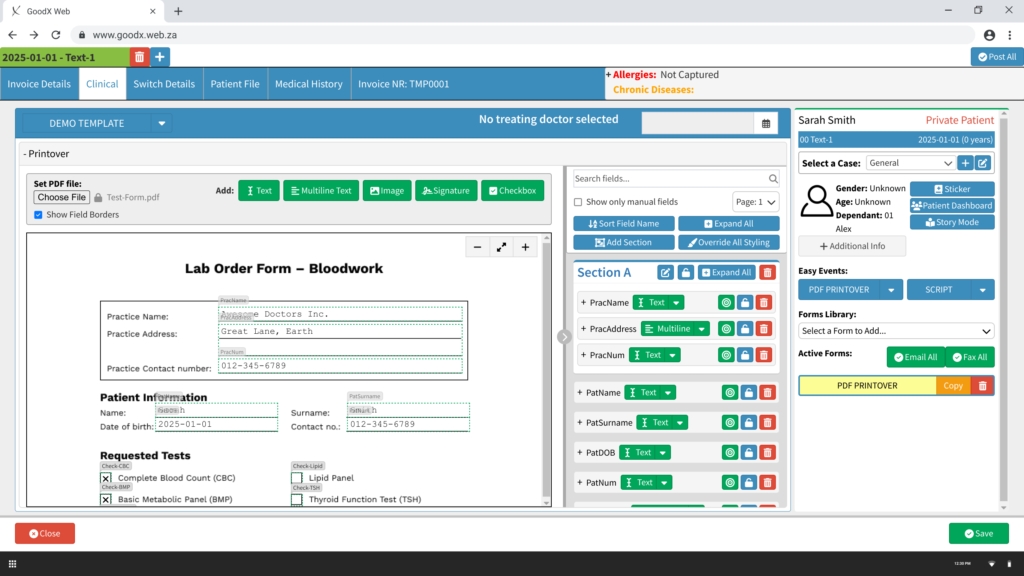Zoom in the PDF preview
The width and height of the screenshot is (1024, 576).
coord(525,247)
